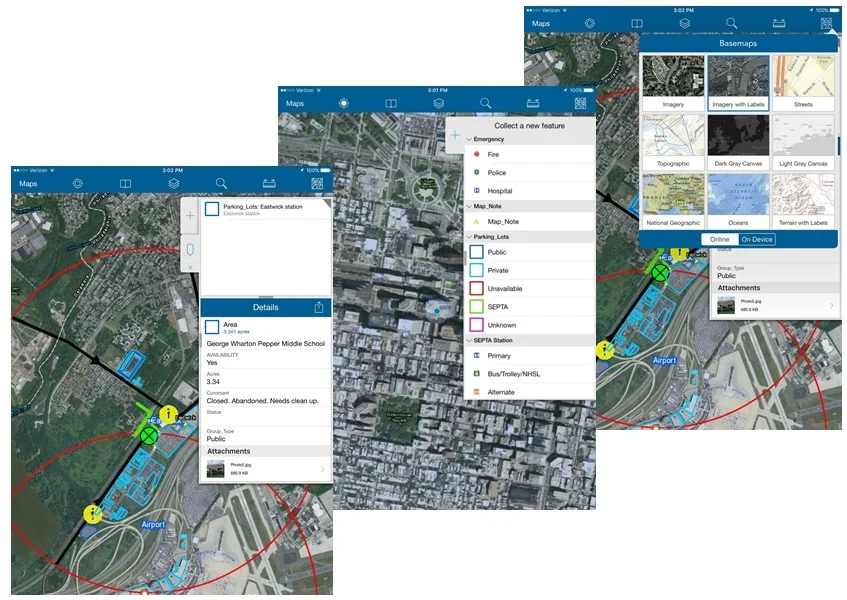Choose Terrain with Labels basemap
847x600 pixels.
pyautogui.click(x=803, y=201)
